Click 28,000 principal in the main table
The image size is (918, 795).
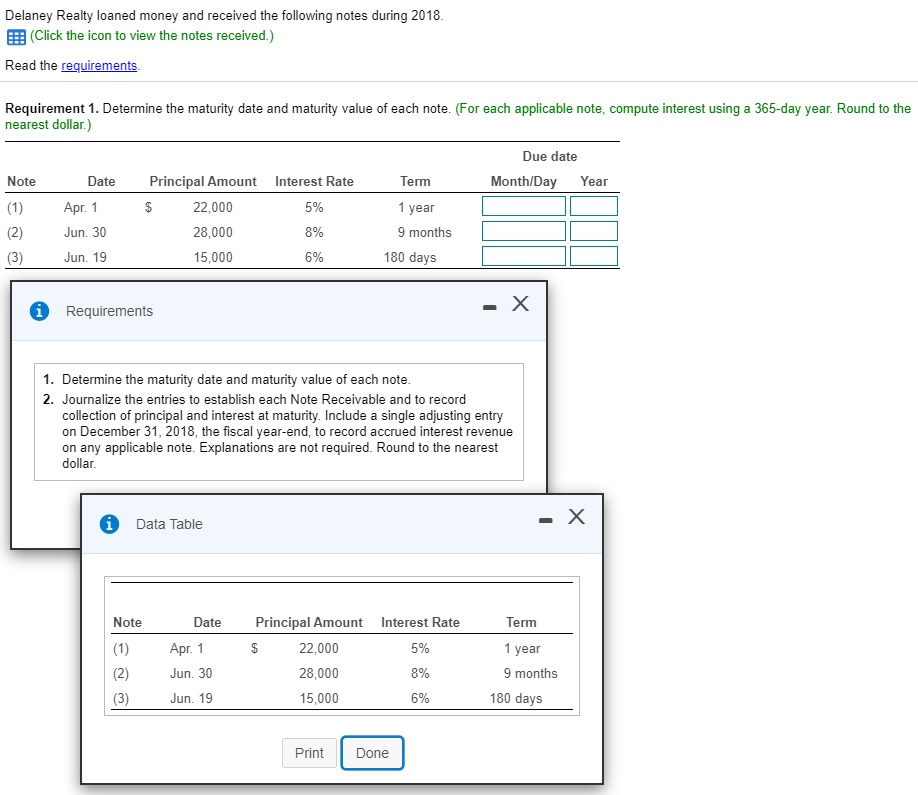(x=213, y=232)
